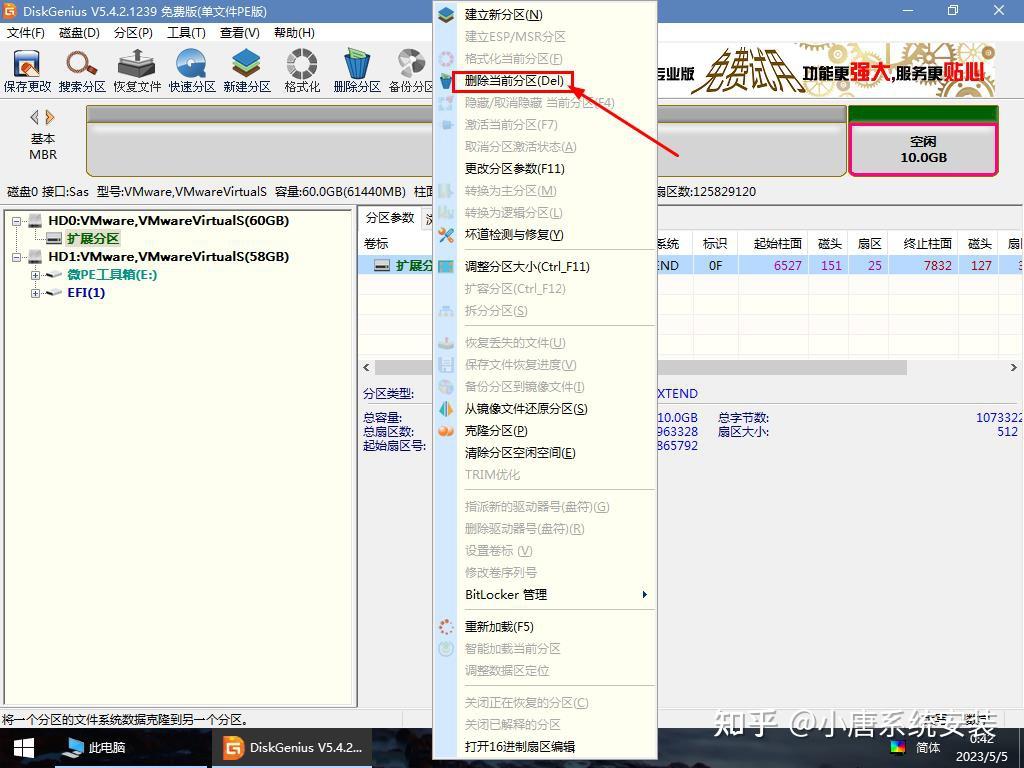This screenshot has height=768, width=1024.
Task: Open the 工具(T) menu
Action: (186, 33)
